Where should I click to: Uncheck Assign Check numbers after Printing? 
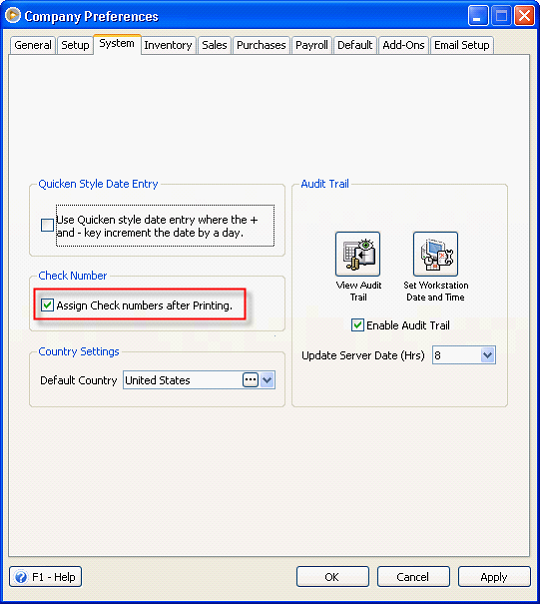pyautogui.click(x=47, y=305)
